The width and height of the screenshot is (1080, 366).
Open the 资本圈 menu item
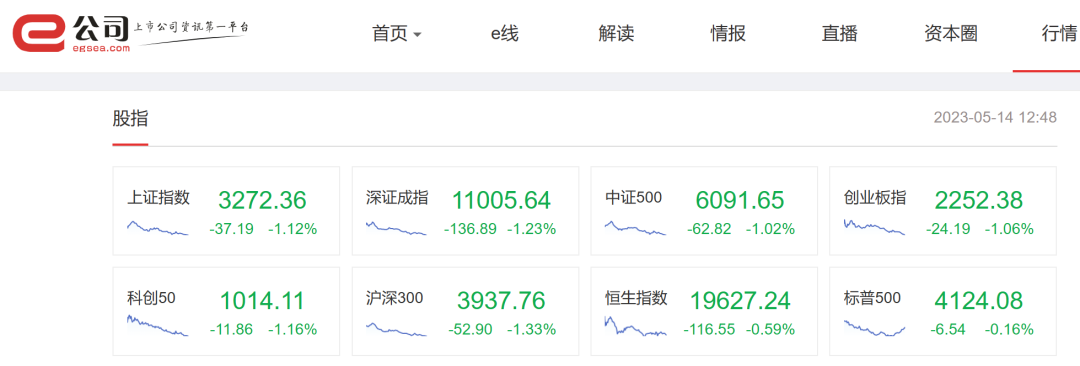[951, 33]
